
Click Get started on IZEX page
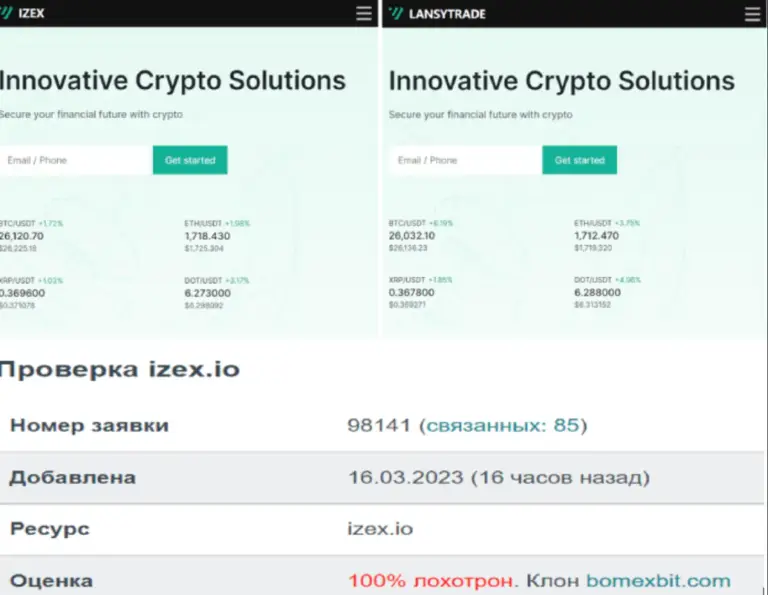(x=190, y=160)
